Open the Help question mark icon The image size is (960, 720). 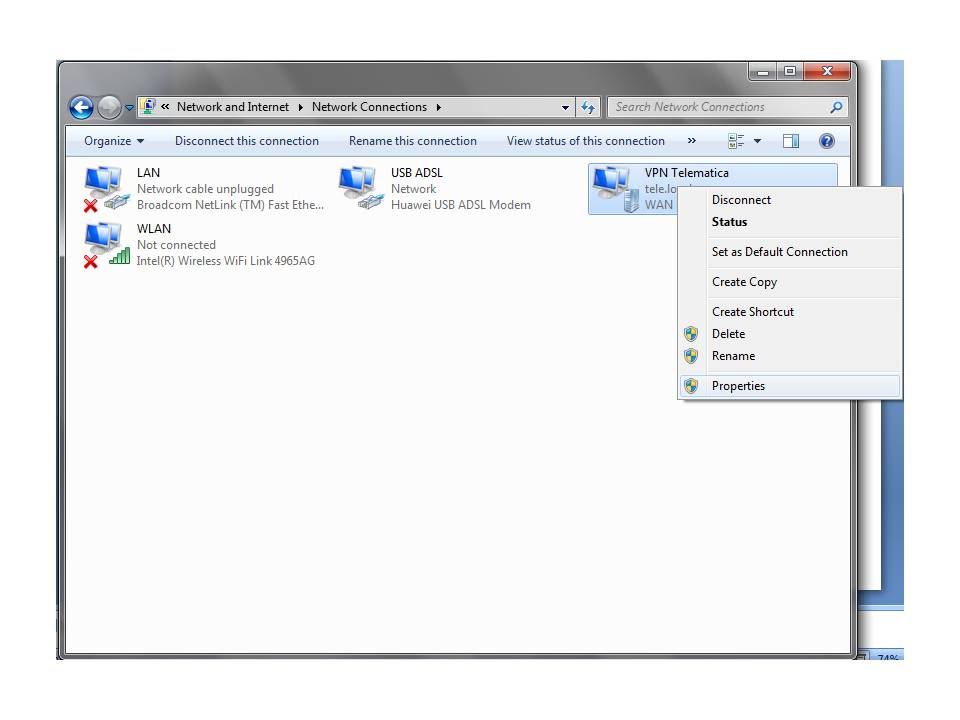(x=826, y=141)
